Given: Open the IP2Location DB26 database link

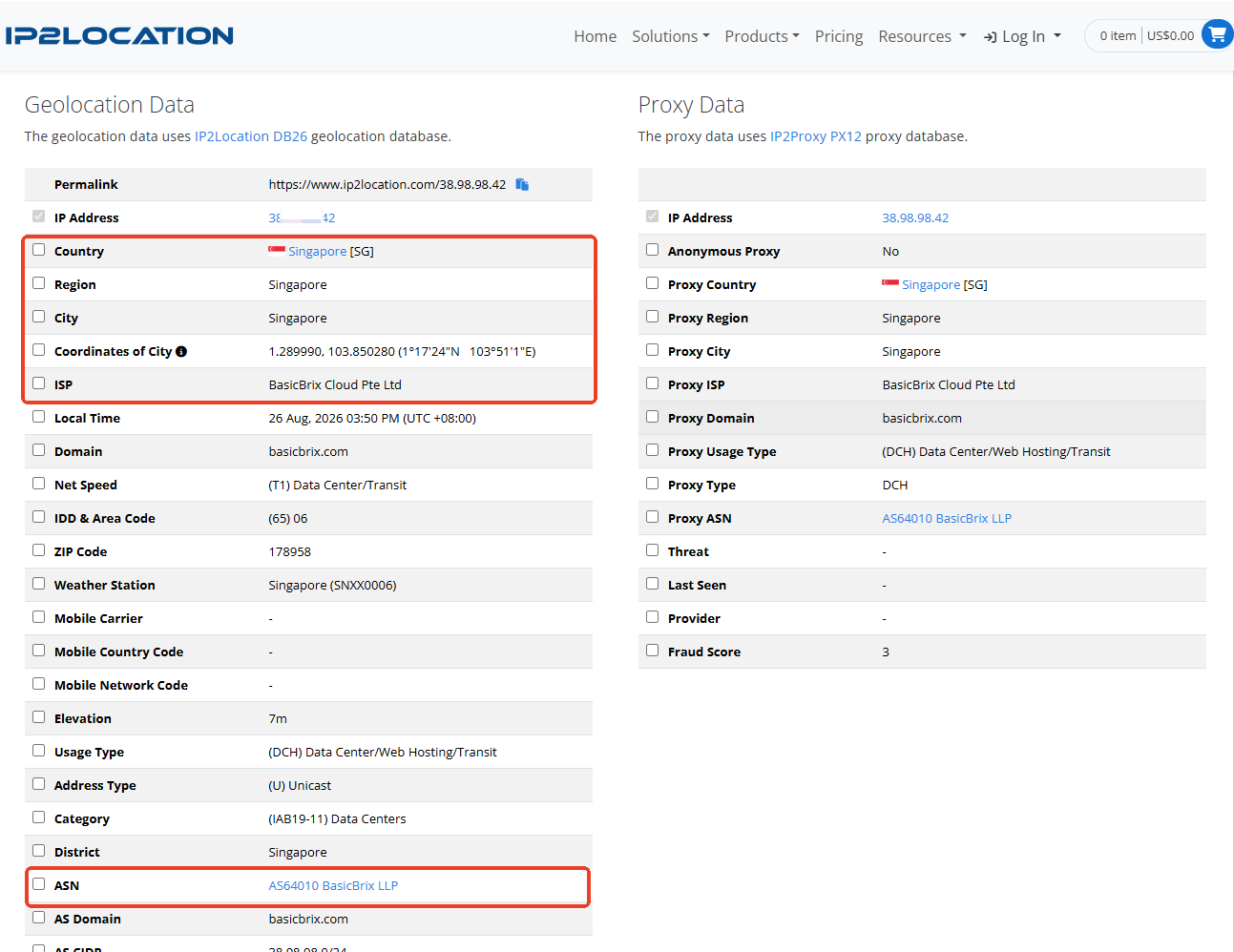Looking at the screenshot, I should [251, 136].
